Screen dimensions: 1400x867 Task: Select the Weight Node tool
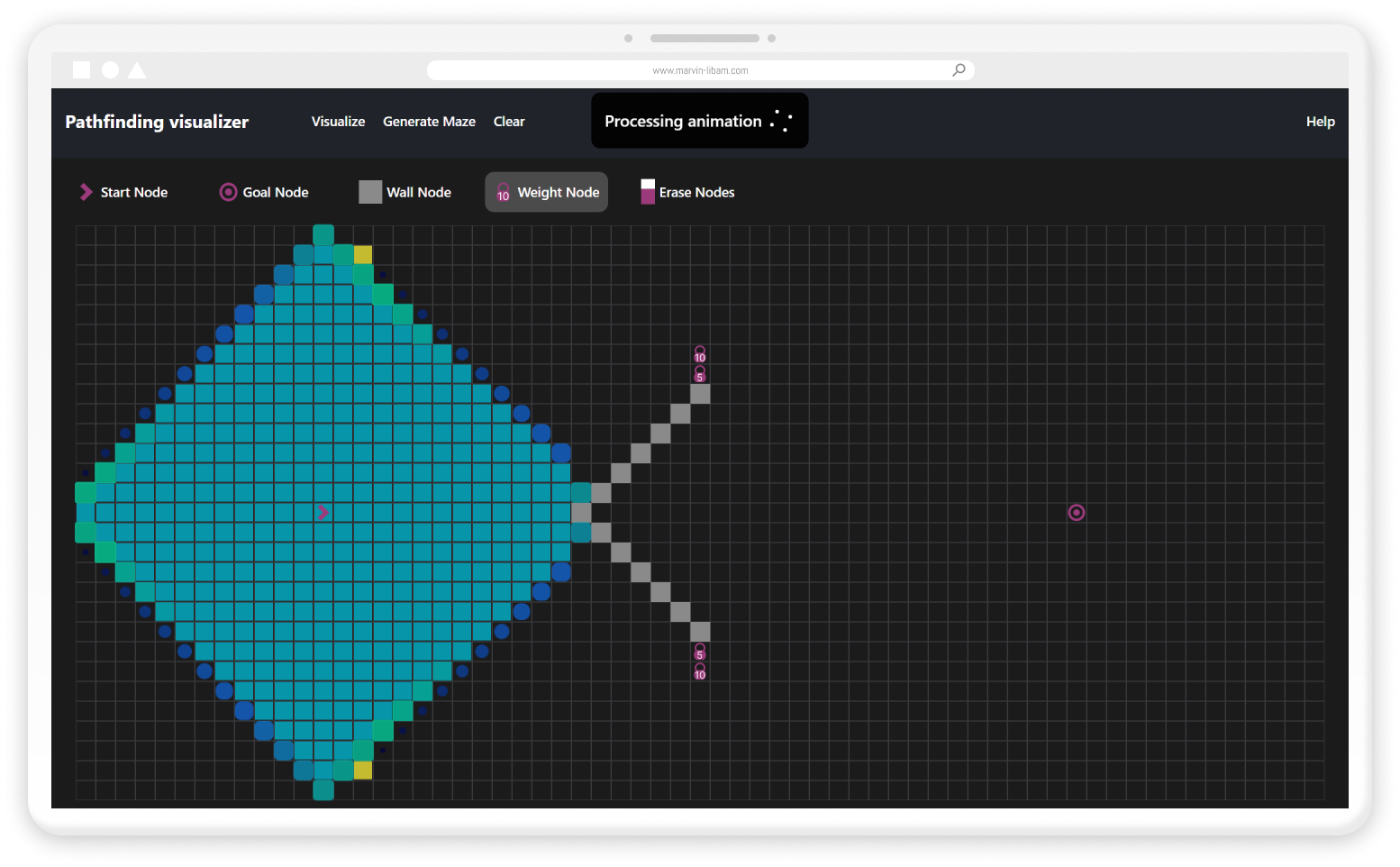click(547, 192)
